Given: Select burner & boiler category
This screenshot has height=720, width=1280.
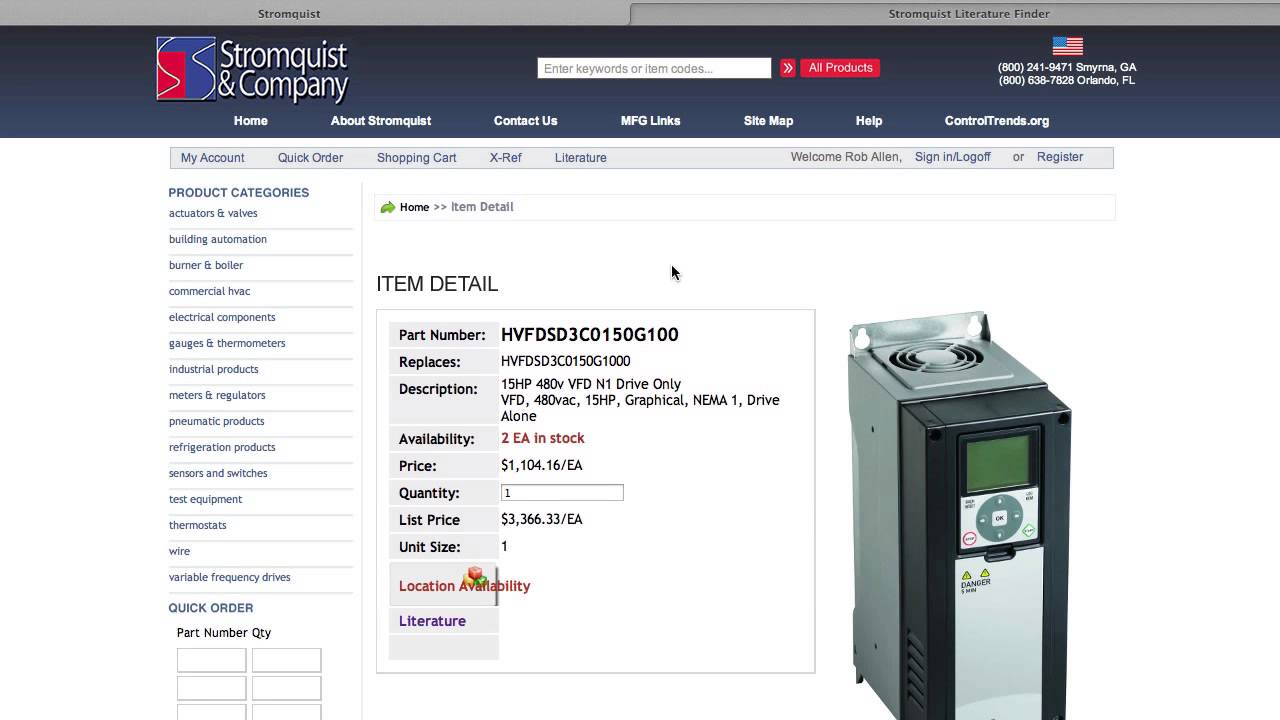Looking at the screenshot, I should [x=206, y=265].
